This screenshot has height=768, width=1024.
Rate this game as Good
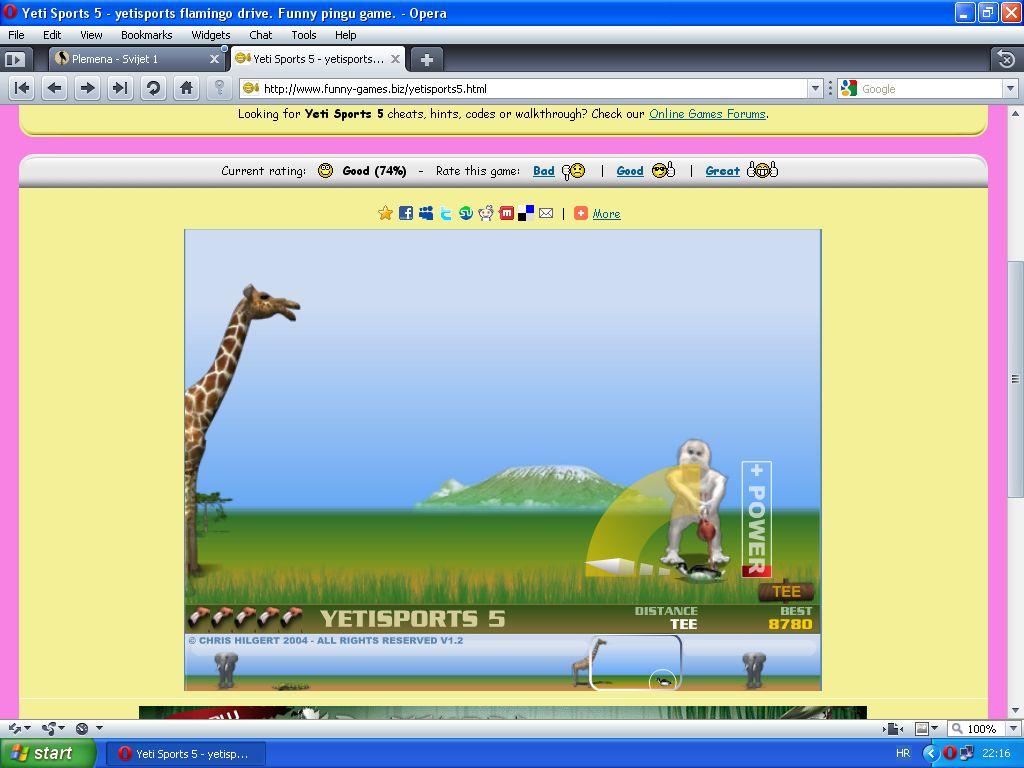point(630,171)
